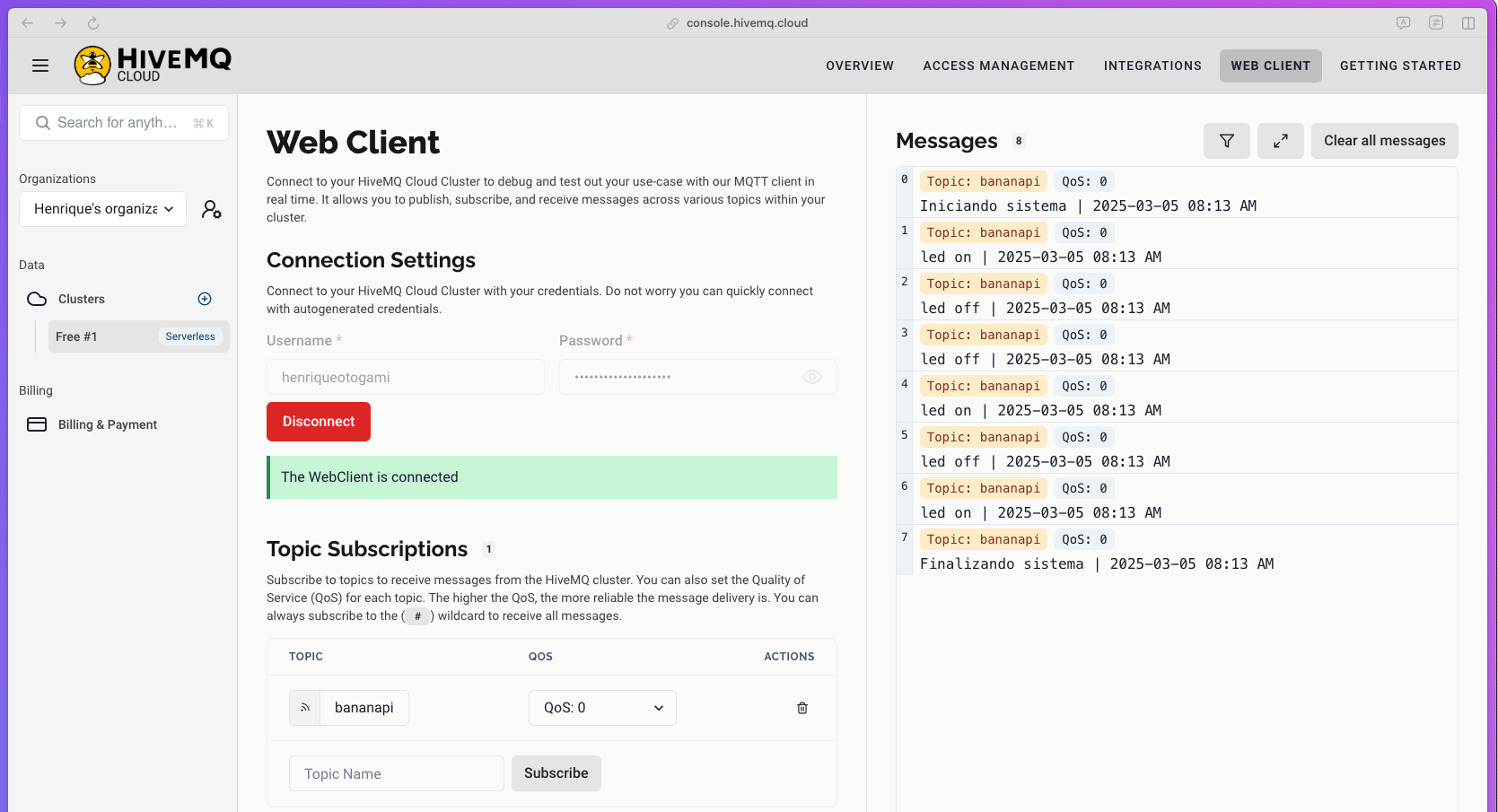
Task: Select the Clusters sidebar item
Action: pyautogui.click(x=82, y=299)
